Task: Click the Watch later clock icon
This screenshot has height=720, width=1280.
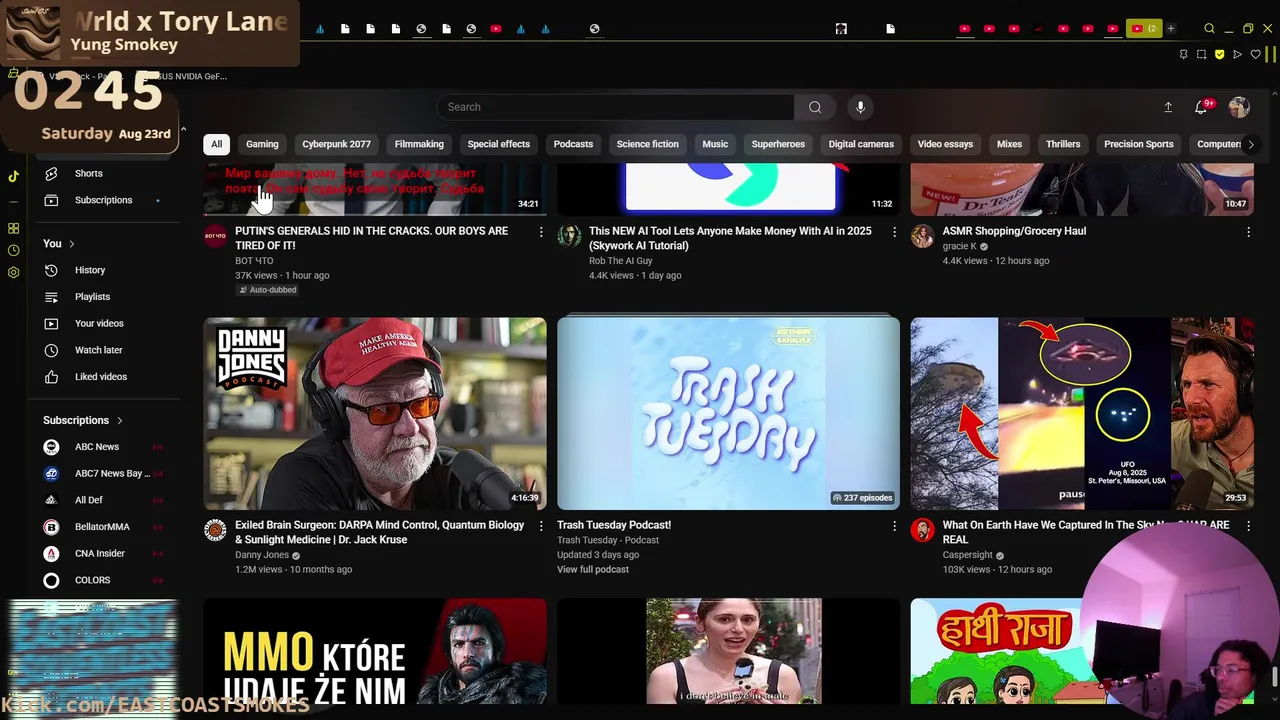Action: tap(52, 350)
